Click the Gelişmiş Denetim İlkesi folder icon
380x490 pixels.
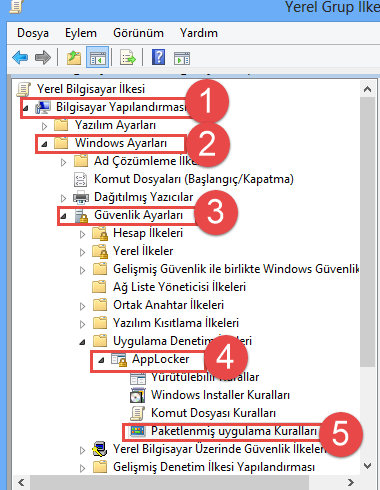point(100,467)
